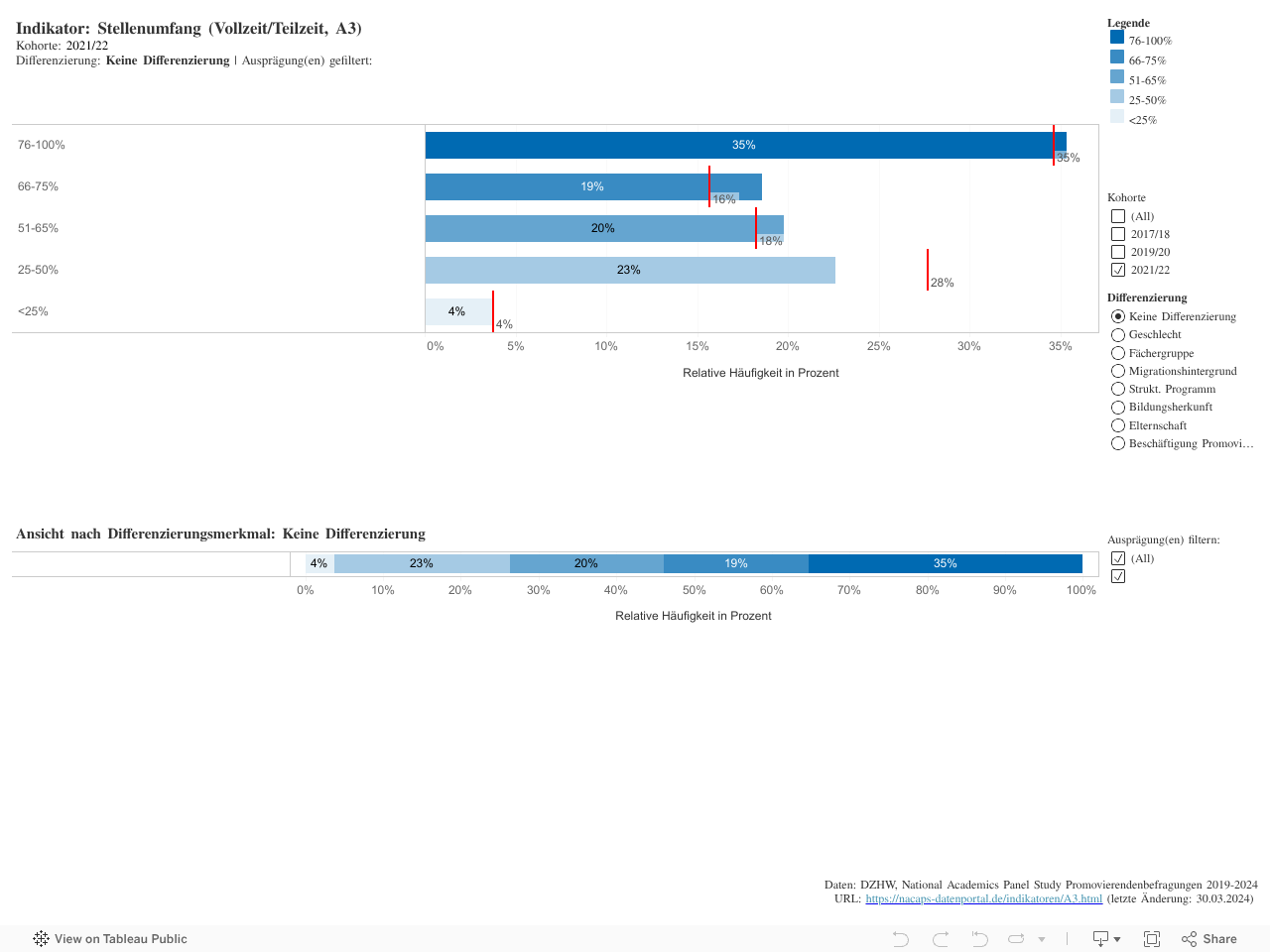Screen dimensions: 1270x952
Task: Enter full screen mode
Action: (1152, 939)
